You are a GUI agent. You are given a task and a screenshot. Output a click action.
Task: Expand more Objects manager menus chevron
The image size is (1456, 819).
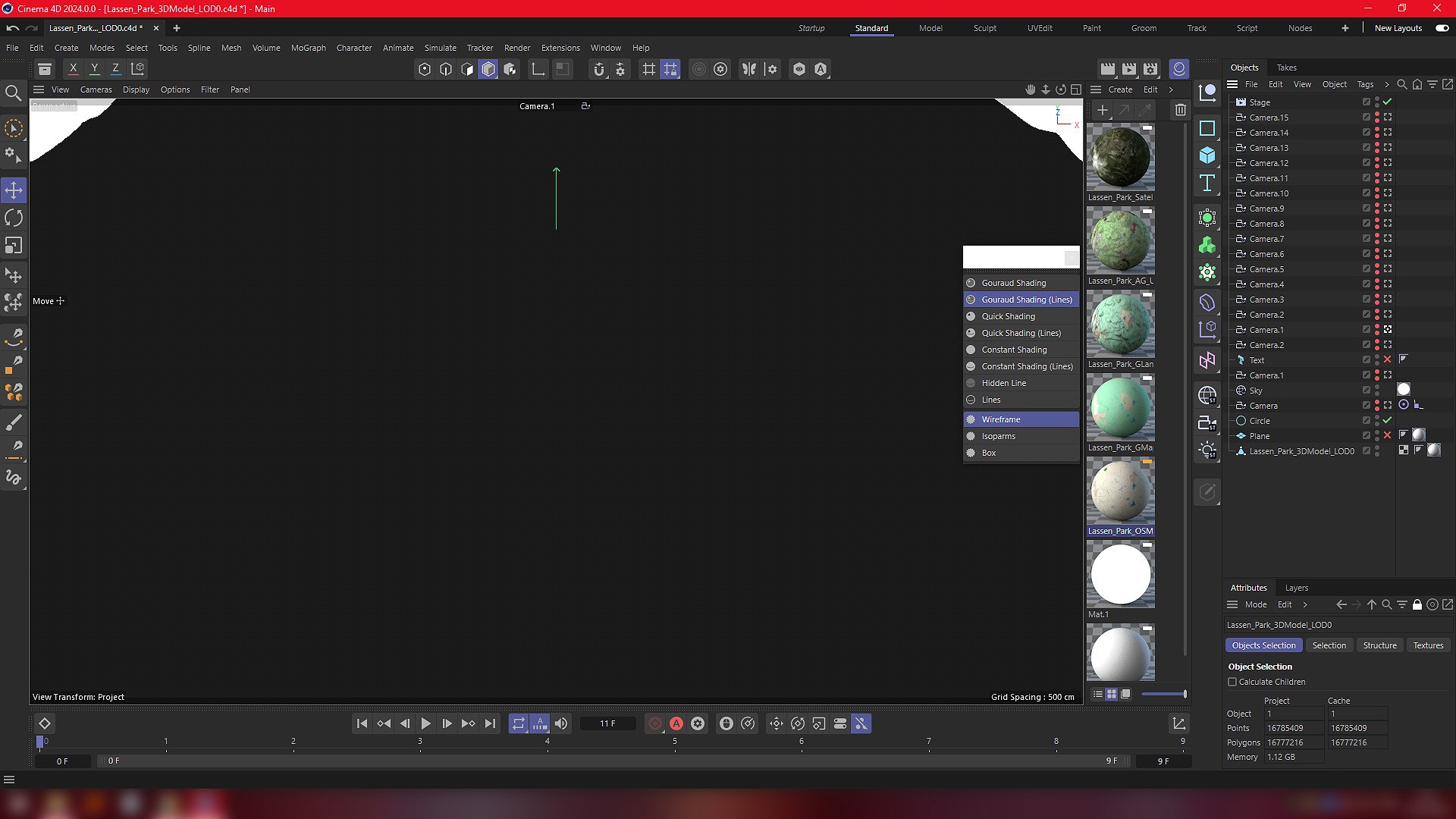[x=1387, y=84]
